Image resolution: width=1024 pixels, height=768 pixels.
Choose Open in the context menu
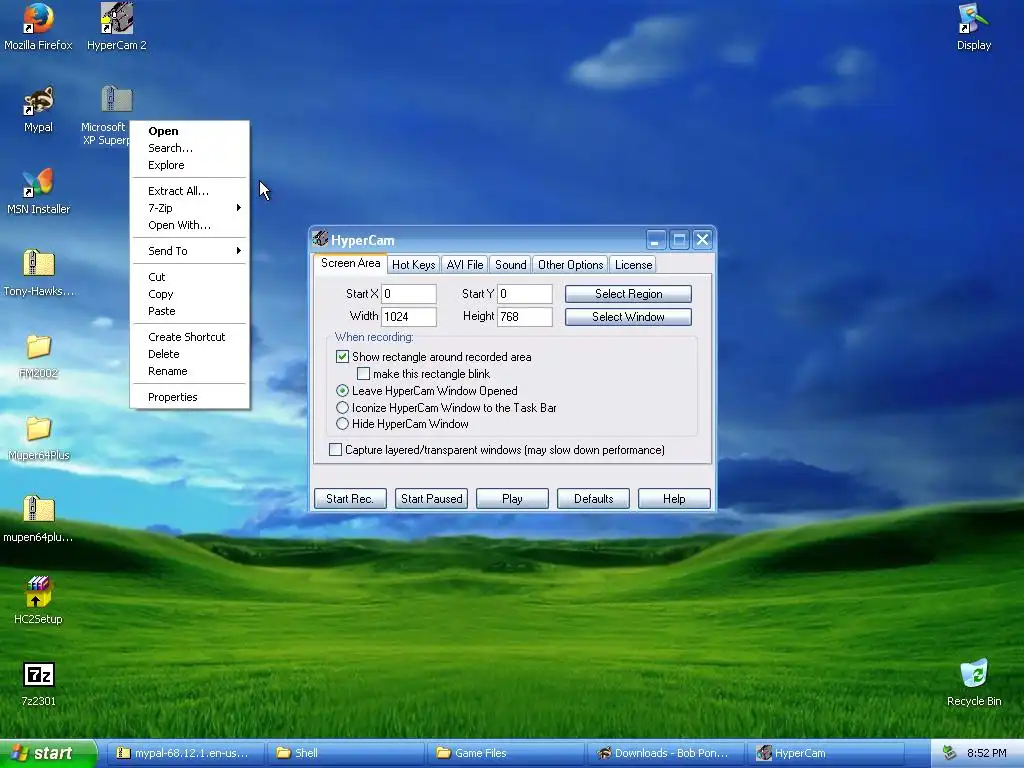pyautogui.click(x=189, y=131)
